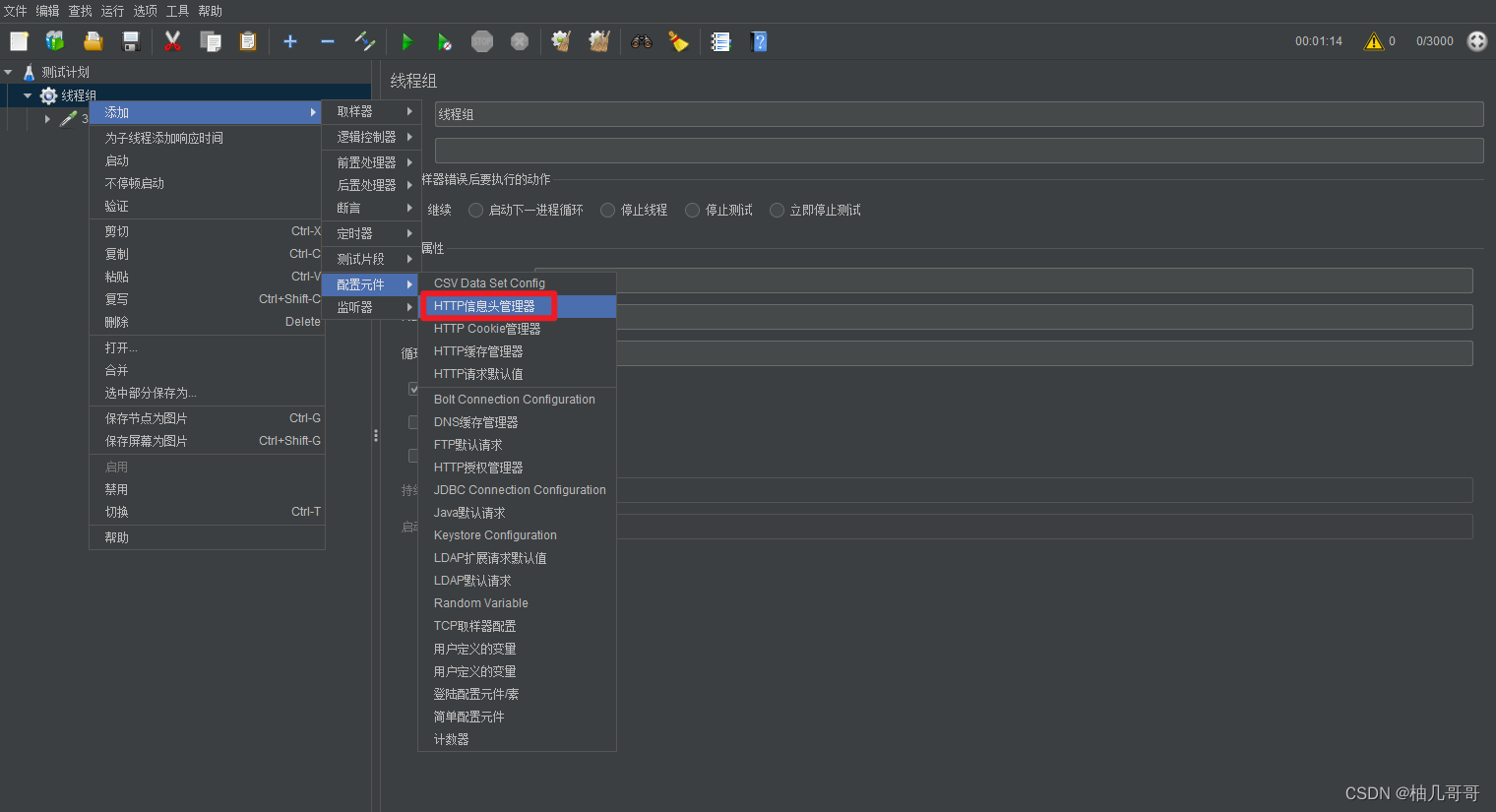1496x812 pixels.
Task: Click 验证 in context menu
Action: click(x=207, y=206)
